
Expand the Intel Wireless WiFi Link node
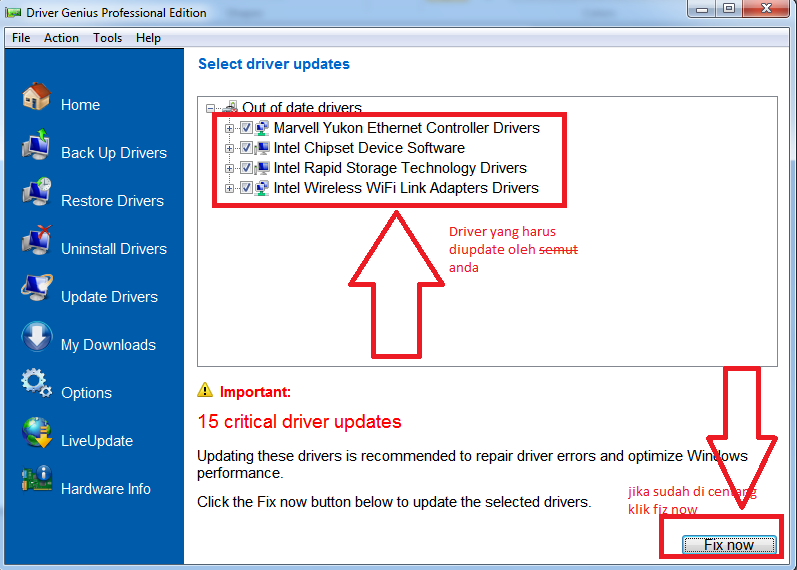(229, 189)
